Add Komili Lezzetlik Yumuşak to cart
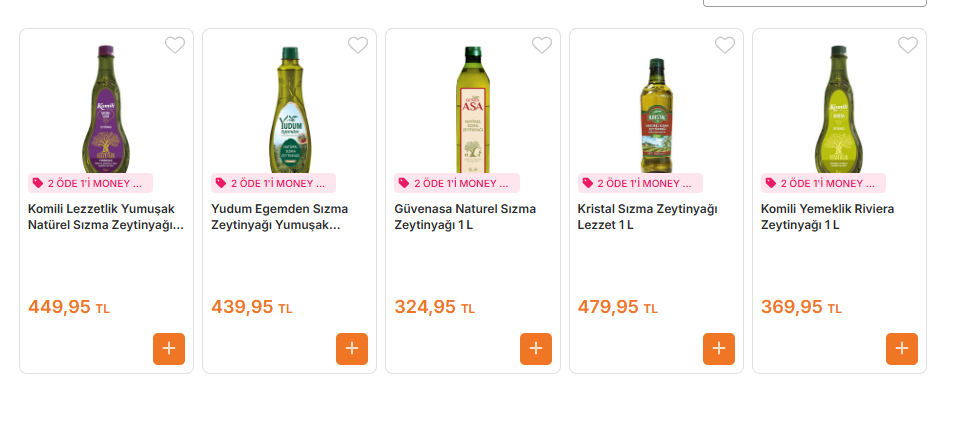Screen dimensions: 974x430 tap(169, 349)
